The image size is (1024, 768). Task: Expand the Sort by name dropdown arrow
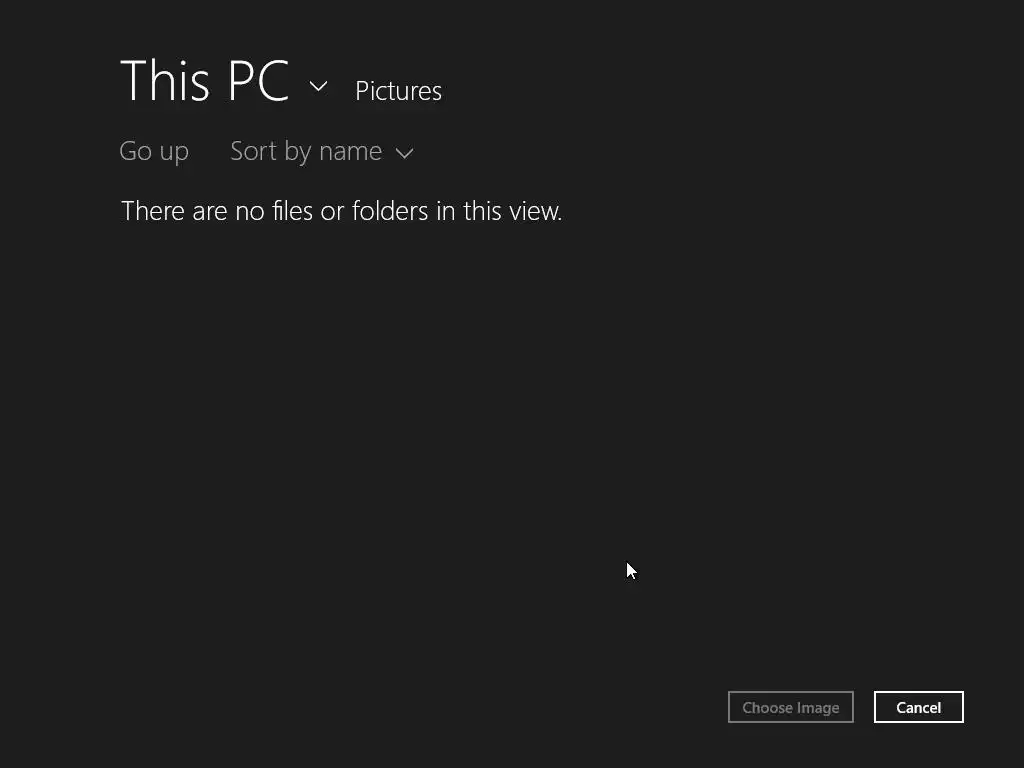(404, 153)
